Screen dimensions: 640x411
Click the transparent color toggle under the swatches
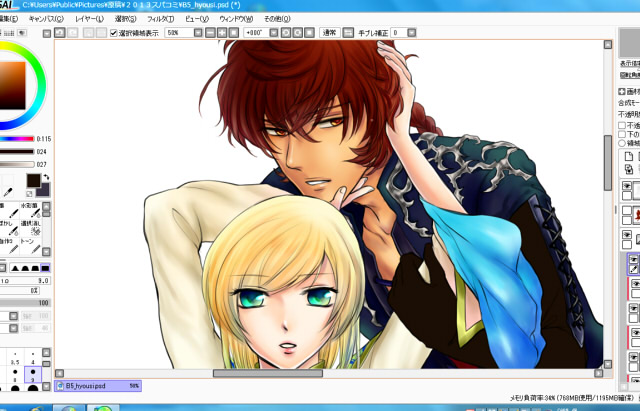click(29, 193)
